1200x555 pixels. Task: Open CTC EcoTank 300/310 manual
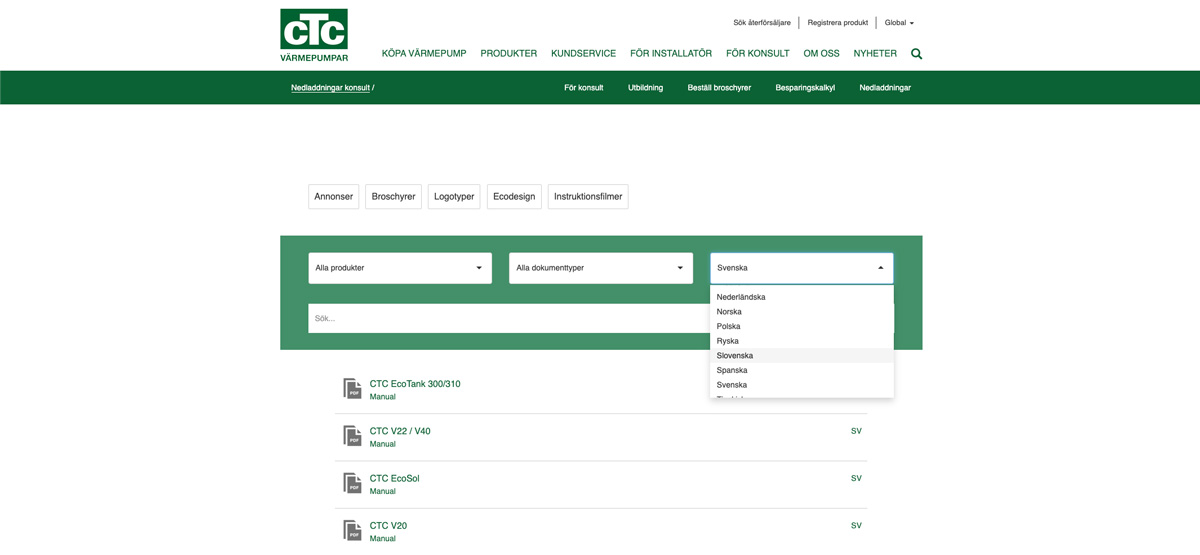tap(415, 384)
